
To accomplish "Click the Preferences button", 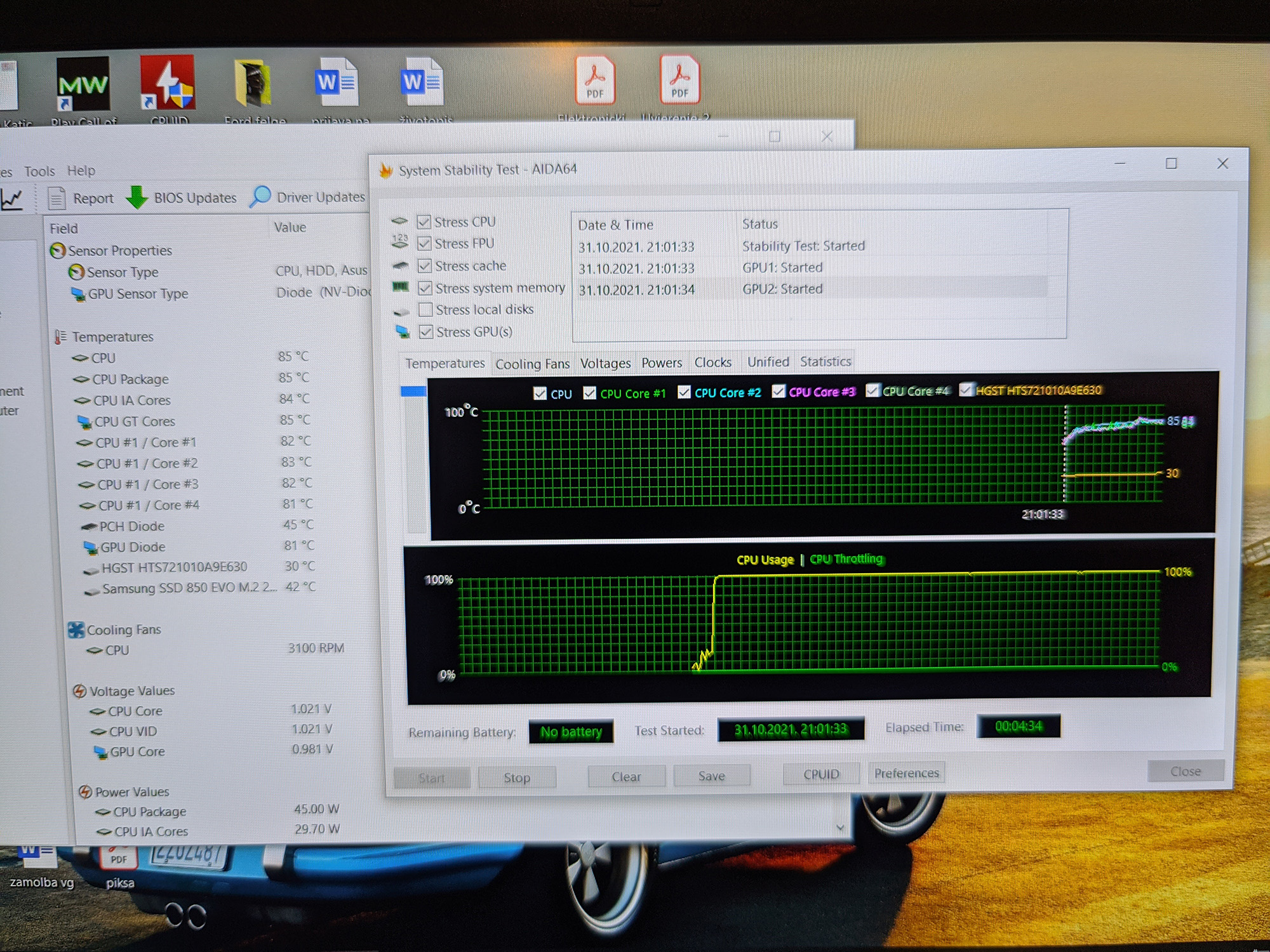I will (x=906, y=773).
